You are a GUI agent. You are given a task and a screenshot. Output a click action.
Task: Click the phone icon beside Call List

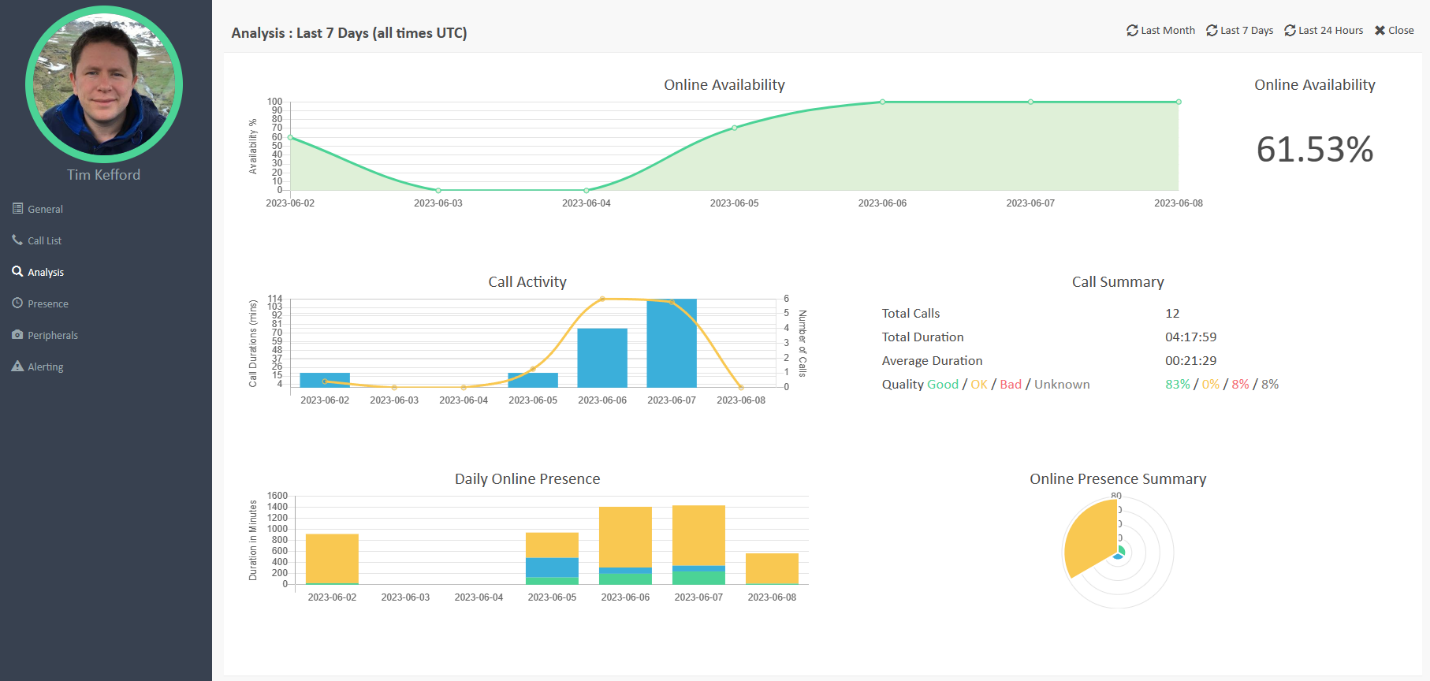[17, 240]
